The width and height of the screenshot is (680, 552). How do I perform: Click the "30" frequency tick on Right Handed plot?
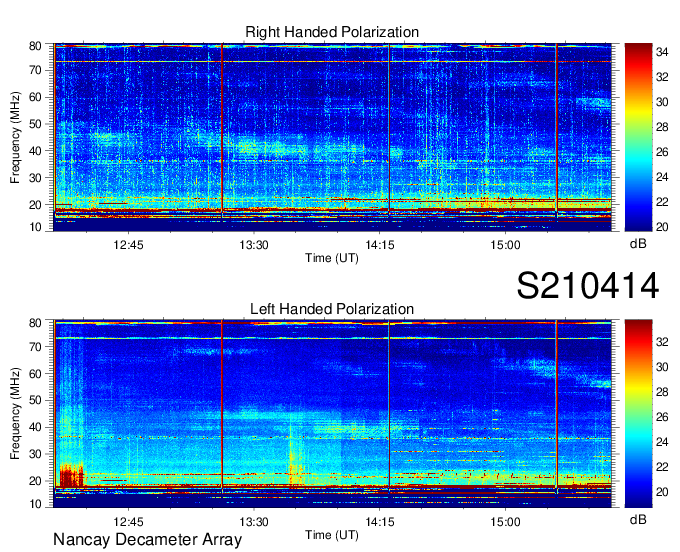point(36,178)
